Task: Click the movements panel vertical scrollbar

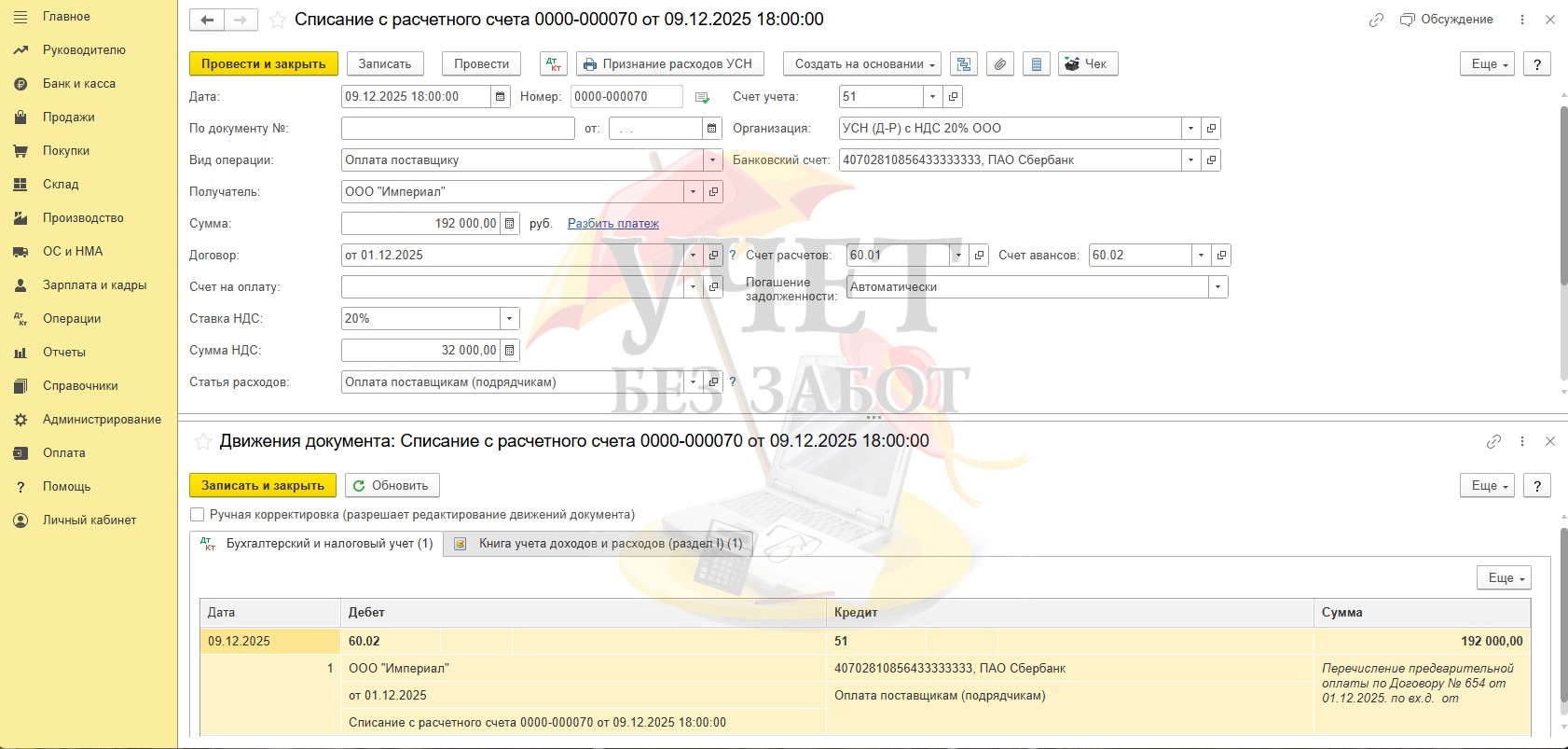Action: point(1563,616)
